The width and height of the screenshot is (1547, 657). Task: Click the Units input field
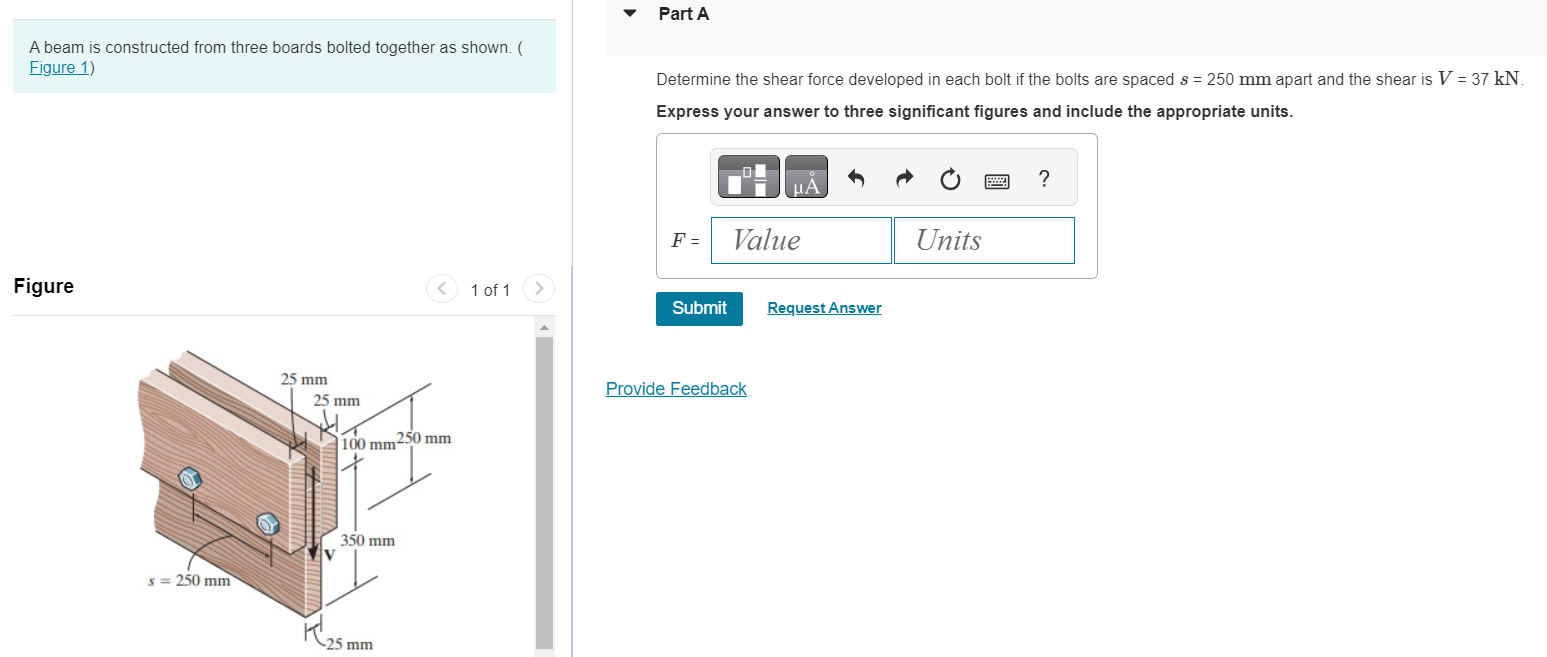[984, 240]
